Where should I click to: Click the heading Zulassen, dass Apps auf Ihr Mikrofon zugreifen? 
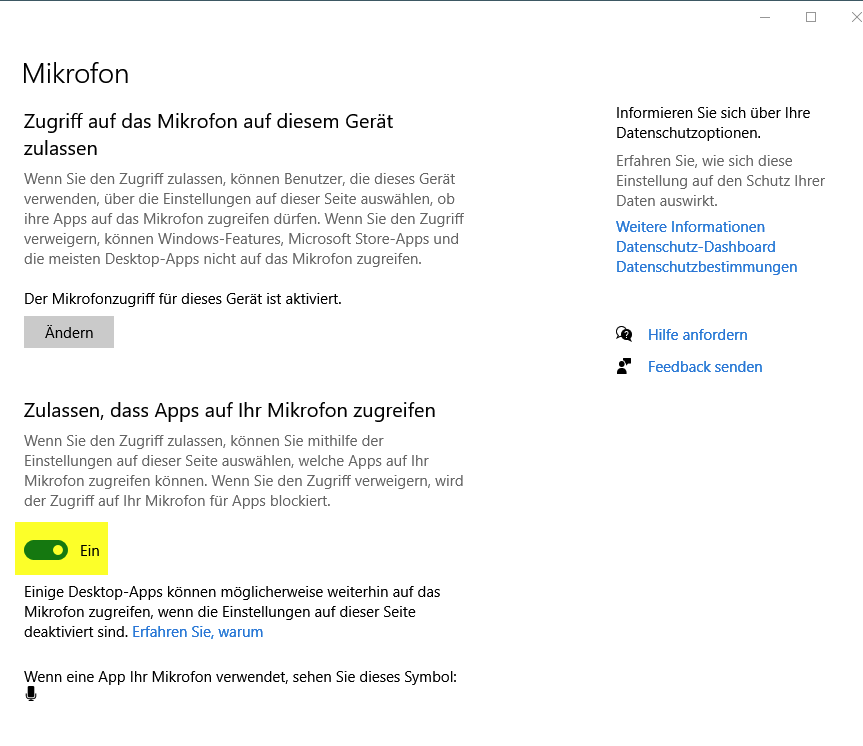click(230, 411)
